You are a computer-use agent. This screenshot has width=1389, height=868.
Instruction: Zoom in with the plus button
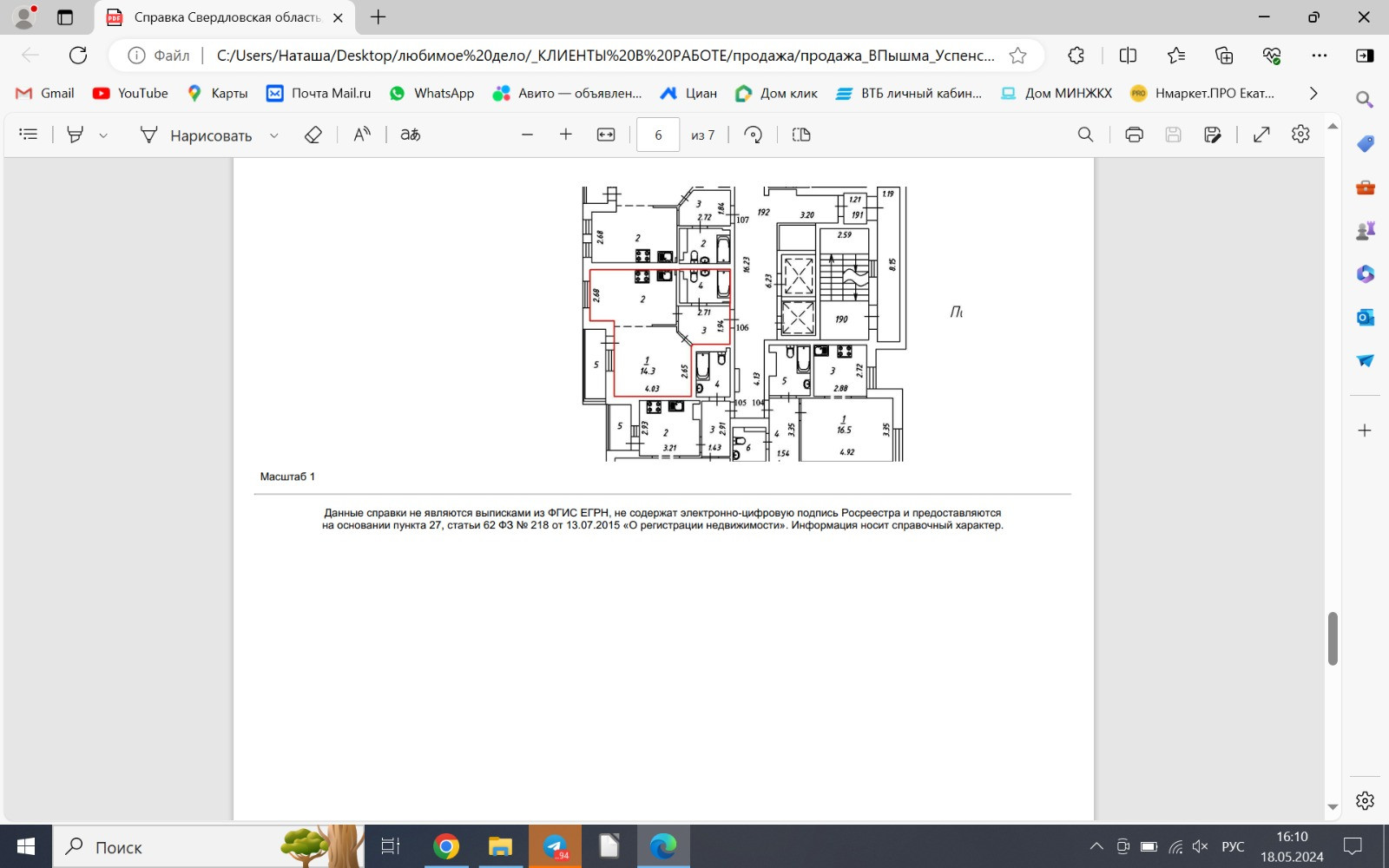click(566, 135)
